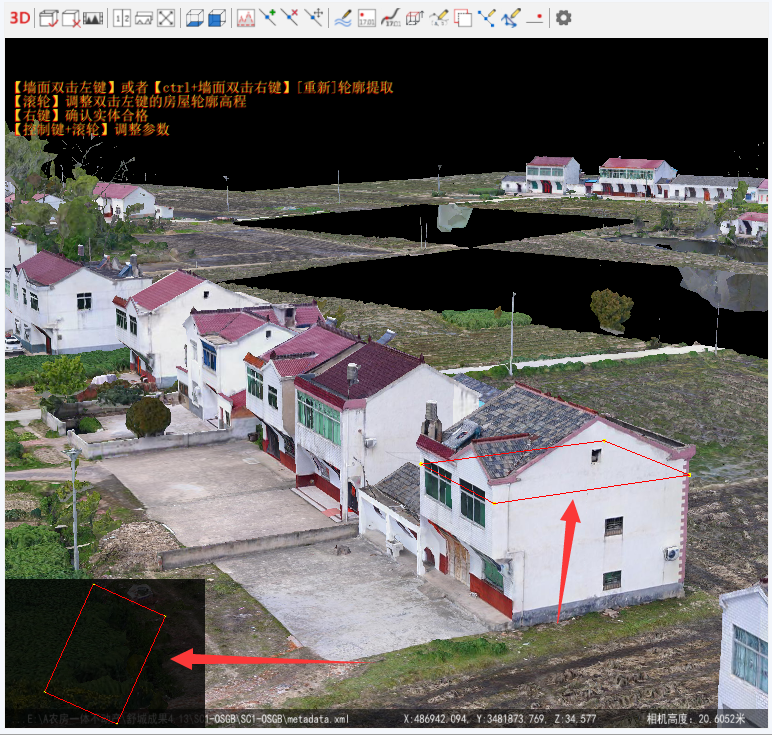Click the elevation point annotation icon
Screen dimensions: 772x735
[x=367, y=17]
